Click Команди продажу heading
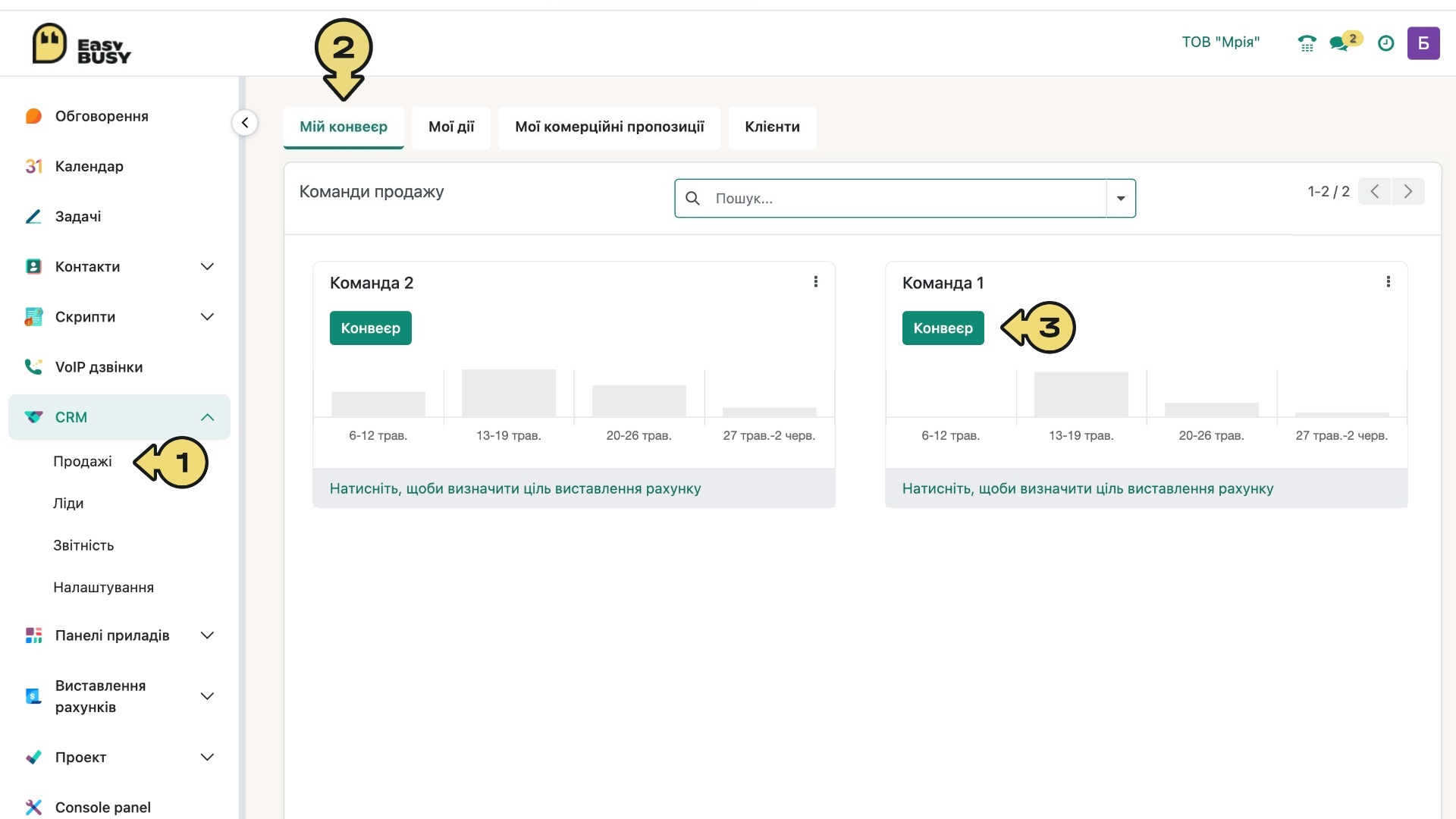 coord(372,192)
